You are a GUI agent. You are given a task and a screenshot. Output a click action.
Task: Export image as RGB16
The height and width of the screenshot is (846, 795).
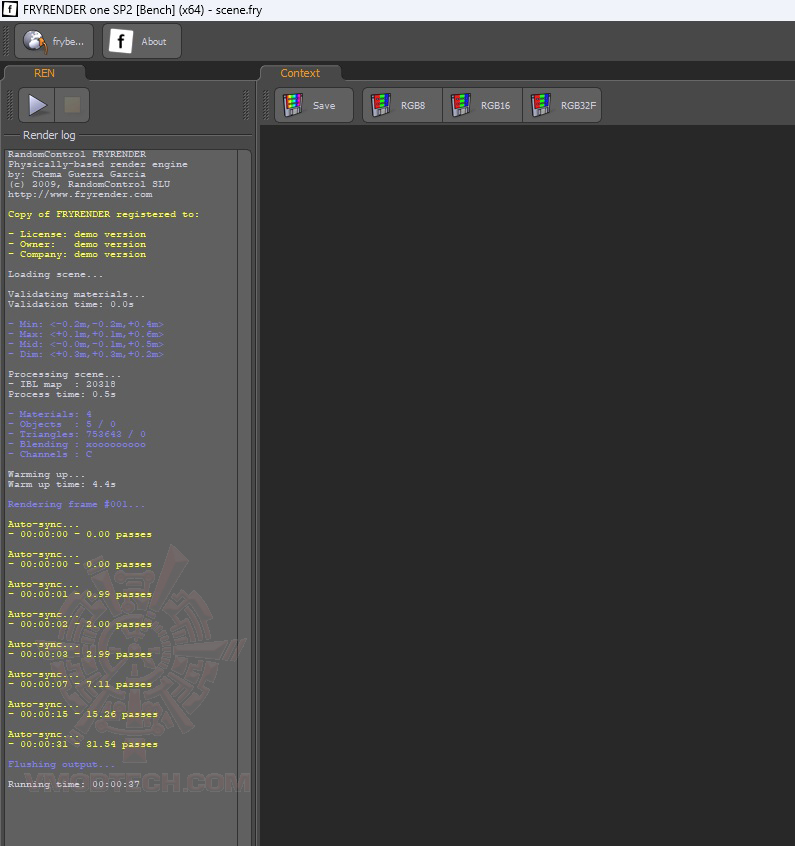(x=483, y=105)
